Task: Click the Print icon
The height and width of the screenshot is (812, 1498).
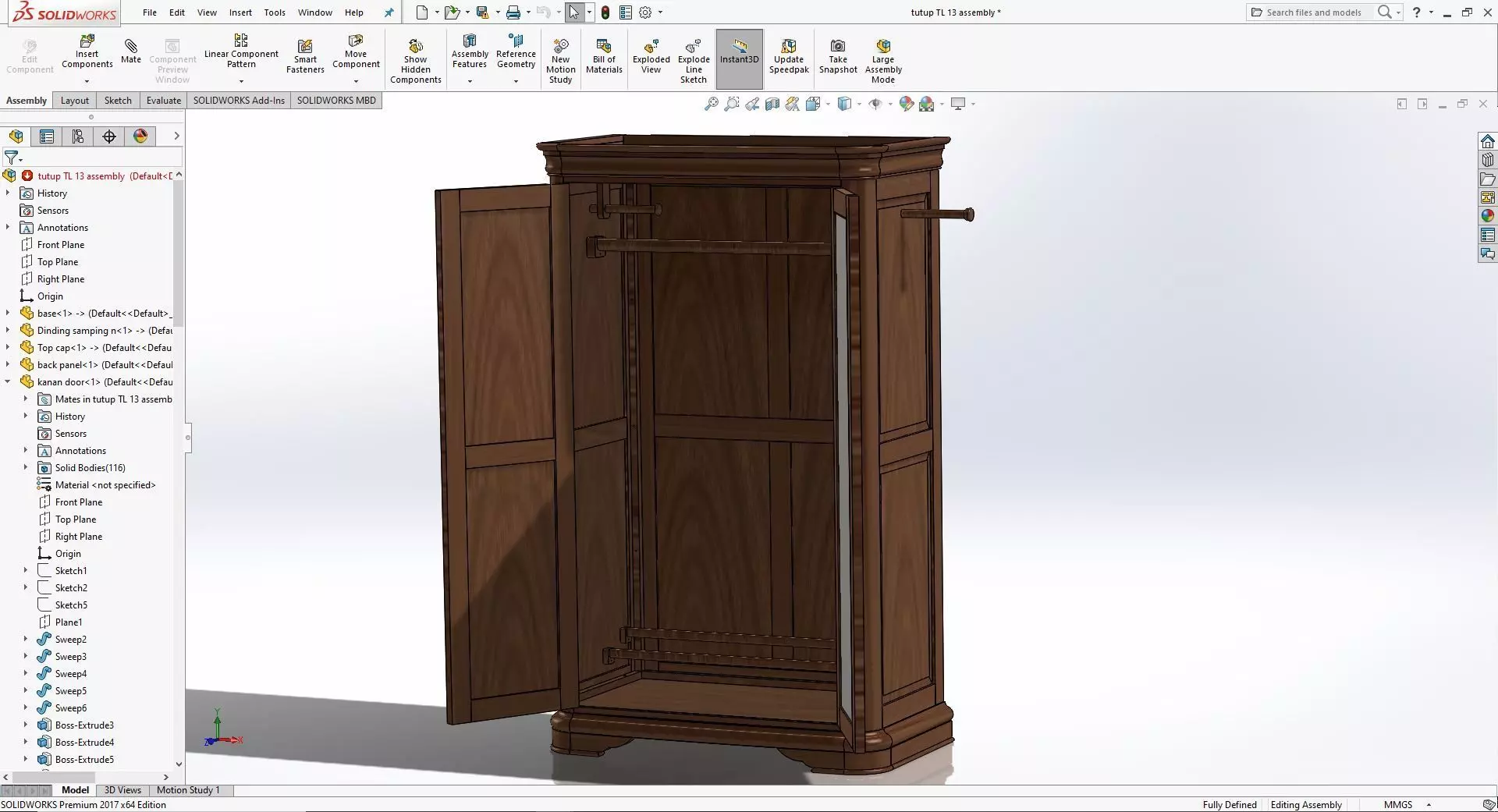Action: 513,12
